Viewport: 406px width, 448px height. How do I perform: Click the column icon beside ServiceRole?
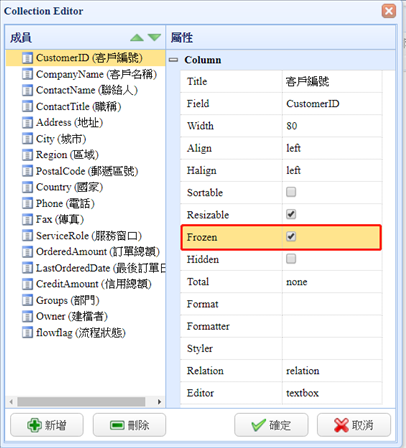point(27,236)
